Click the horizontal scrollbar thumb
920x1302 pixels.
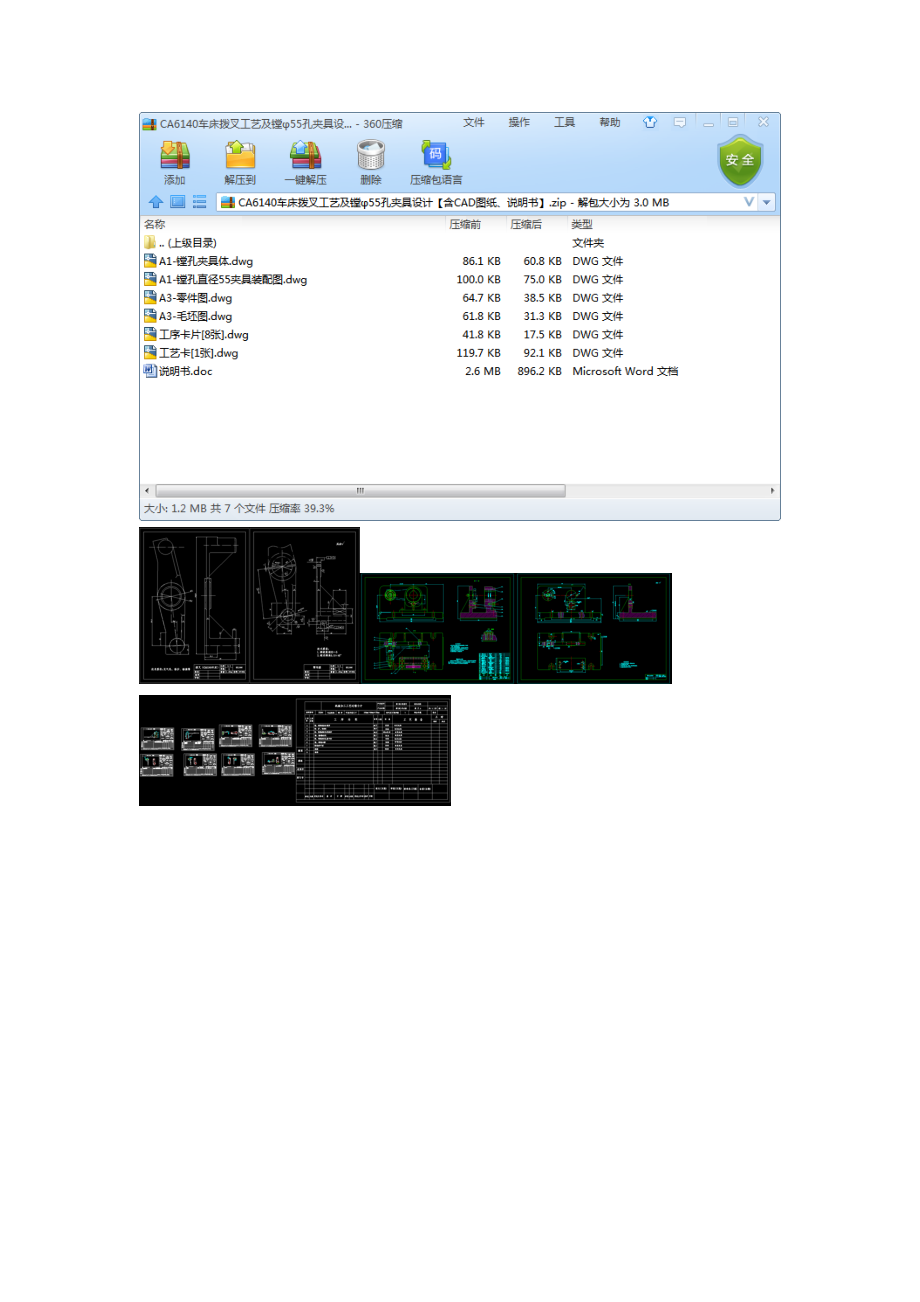pyautogui.click(x=360, y=491)
